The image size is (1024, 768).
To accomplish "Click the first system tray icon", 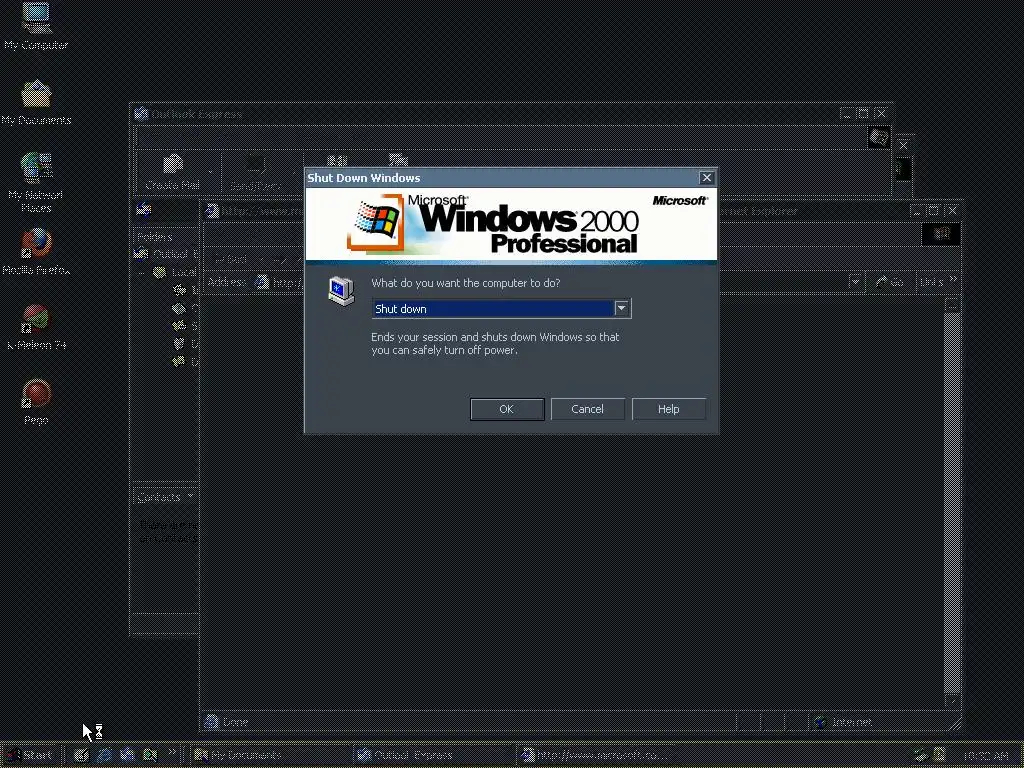I will coord(921,756).
